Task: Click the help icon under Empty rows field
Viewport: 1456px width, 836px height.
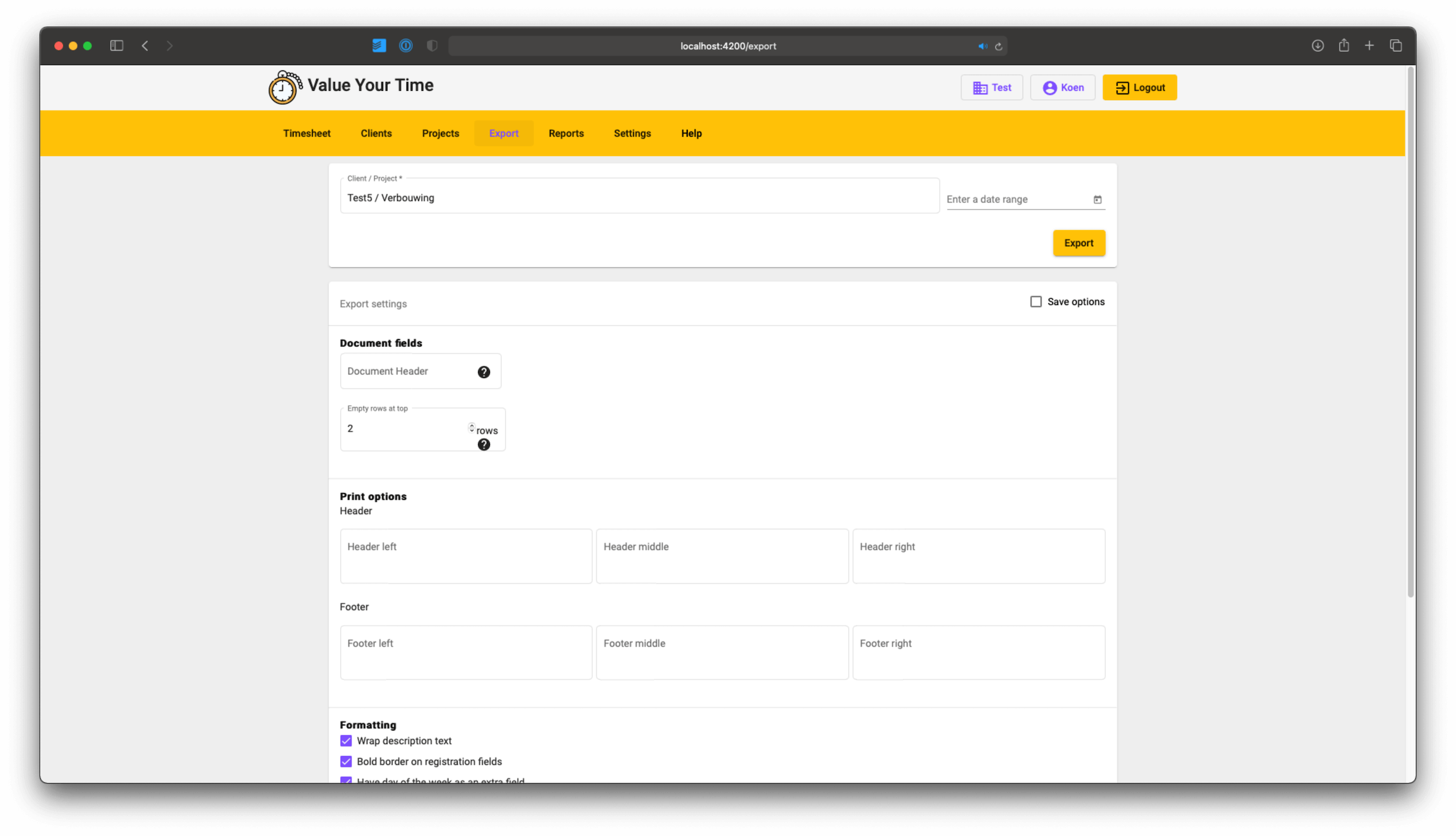Action: pyautogui.click(x=483, y=444)
